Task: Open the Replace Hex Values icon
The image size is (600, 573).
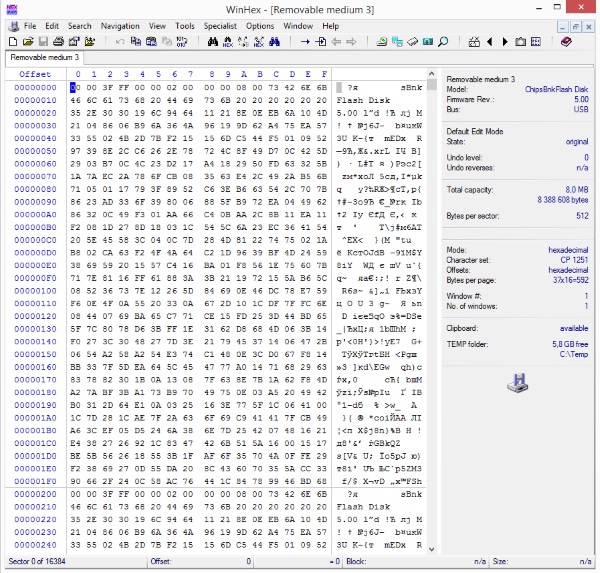Action: tap(259, 41)
